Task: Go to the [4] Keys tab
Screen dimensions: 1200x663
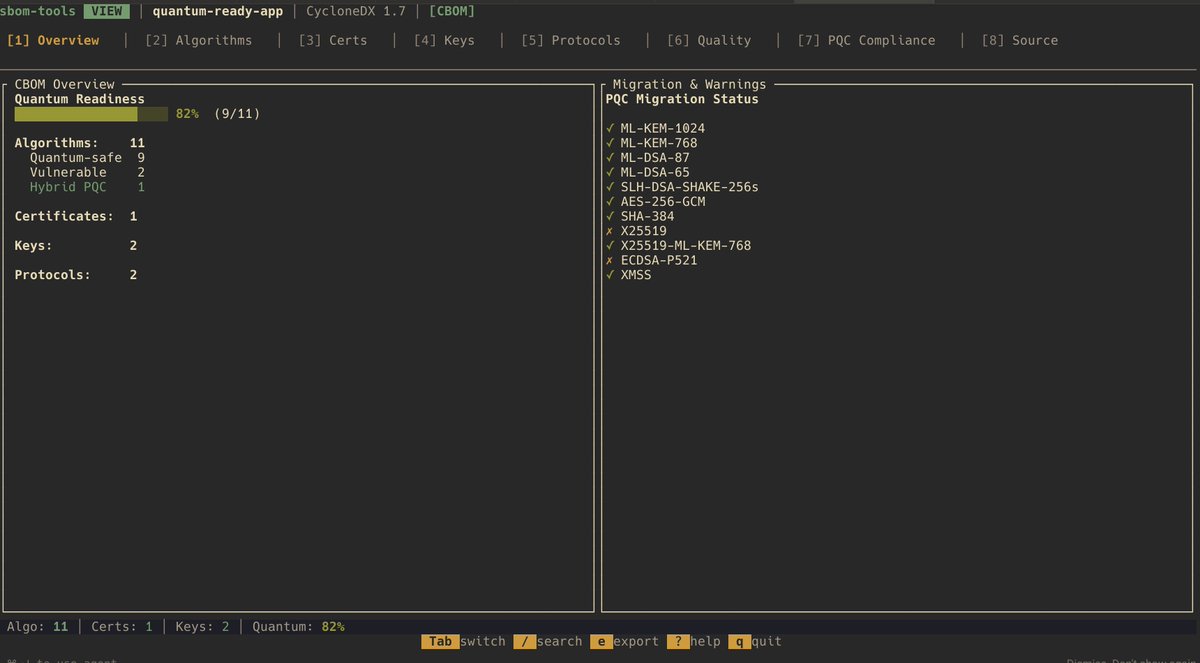Action: tap(444, 40)
